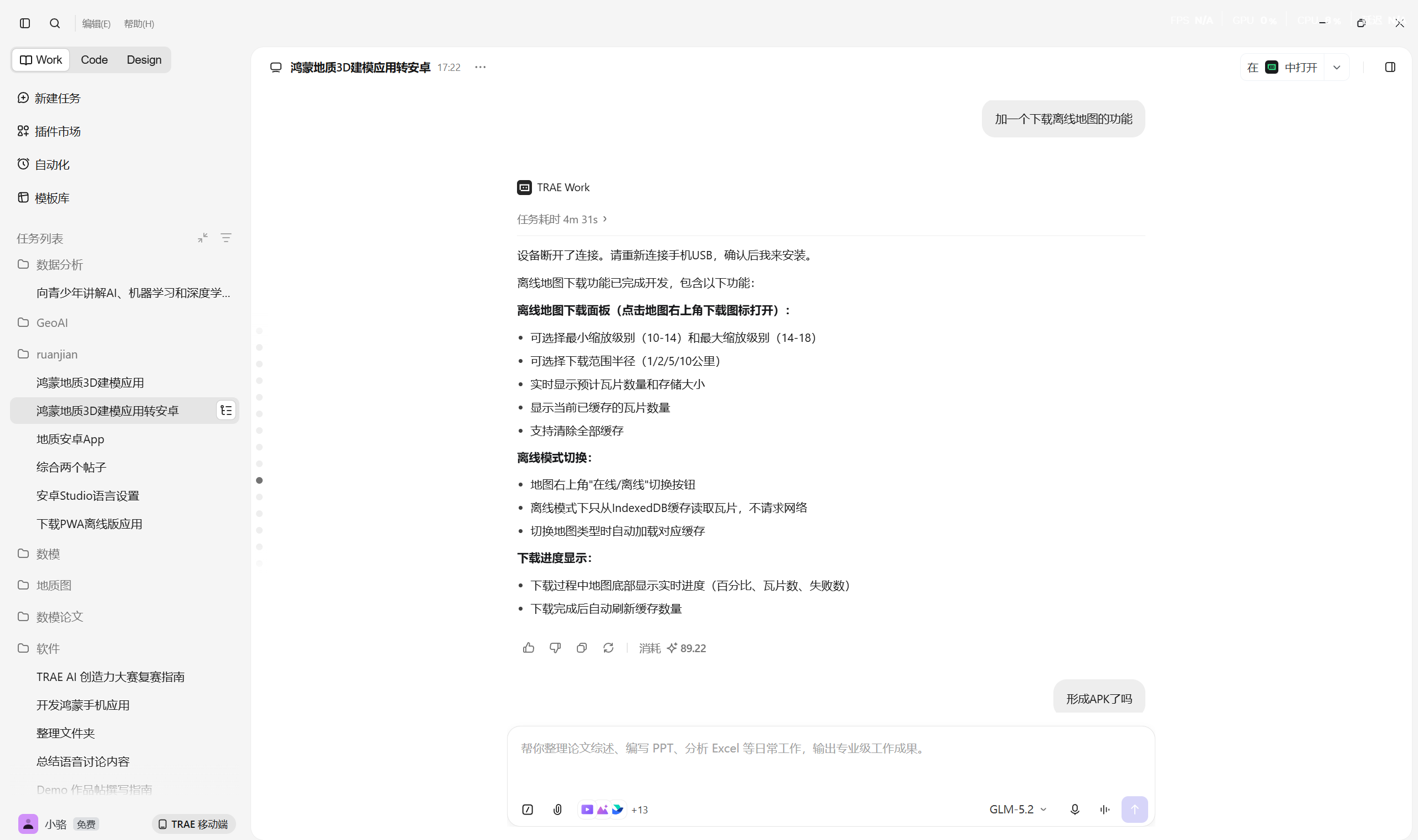Copy the response with the copy icon
Screen dimensions: 1418x840
click(582, 648)
